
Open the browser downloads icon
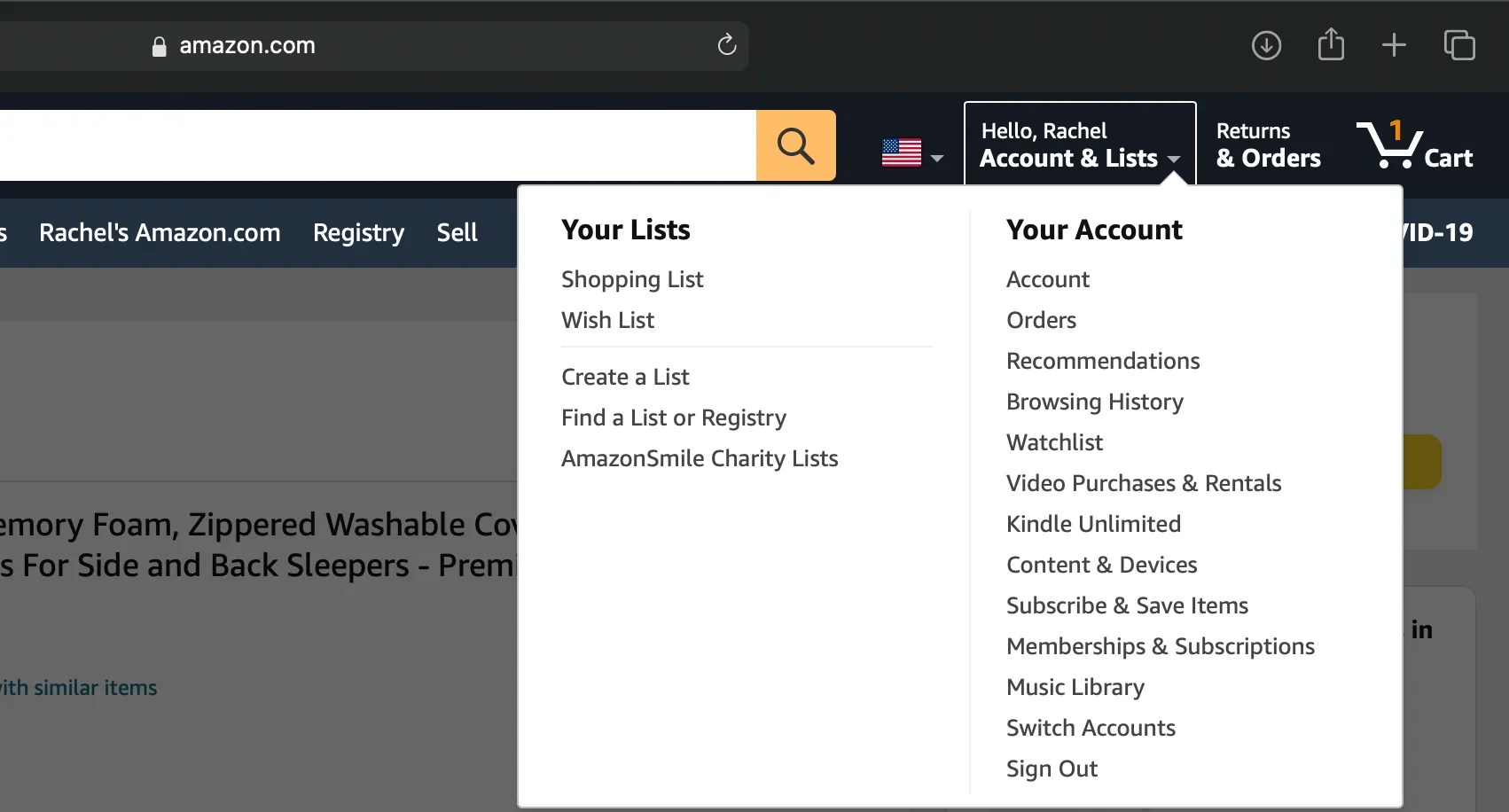coord(1266,45)
